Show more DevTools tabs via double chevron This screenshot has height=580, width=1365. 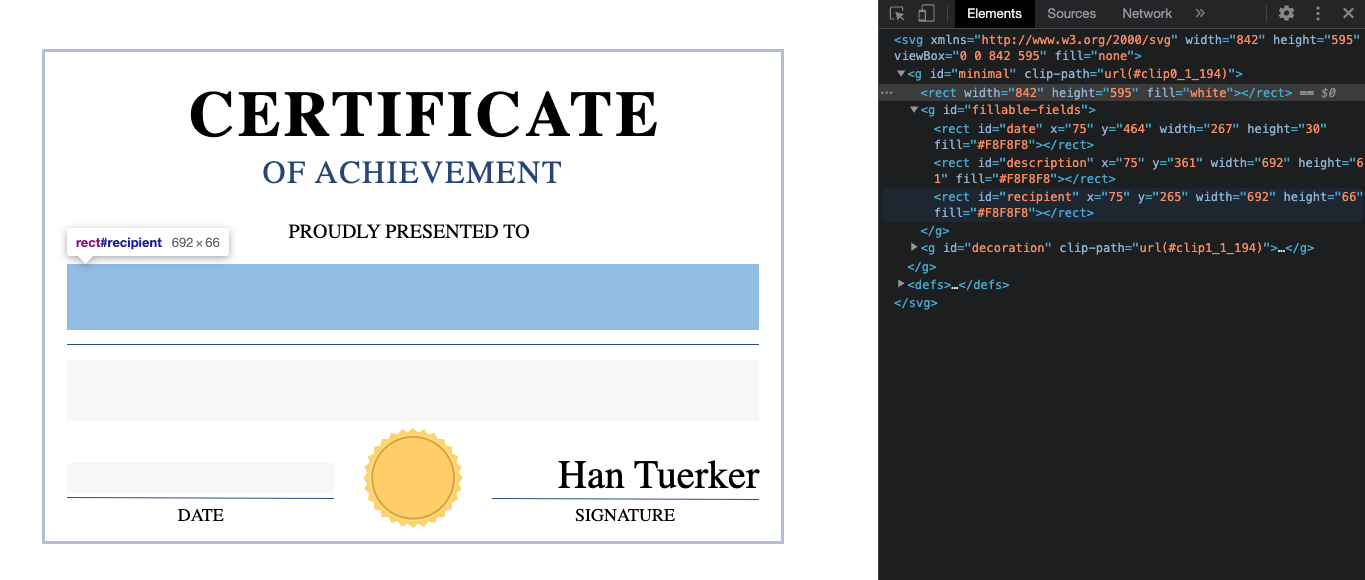click(1200, 13)
